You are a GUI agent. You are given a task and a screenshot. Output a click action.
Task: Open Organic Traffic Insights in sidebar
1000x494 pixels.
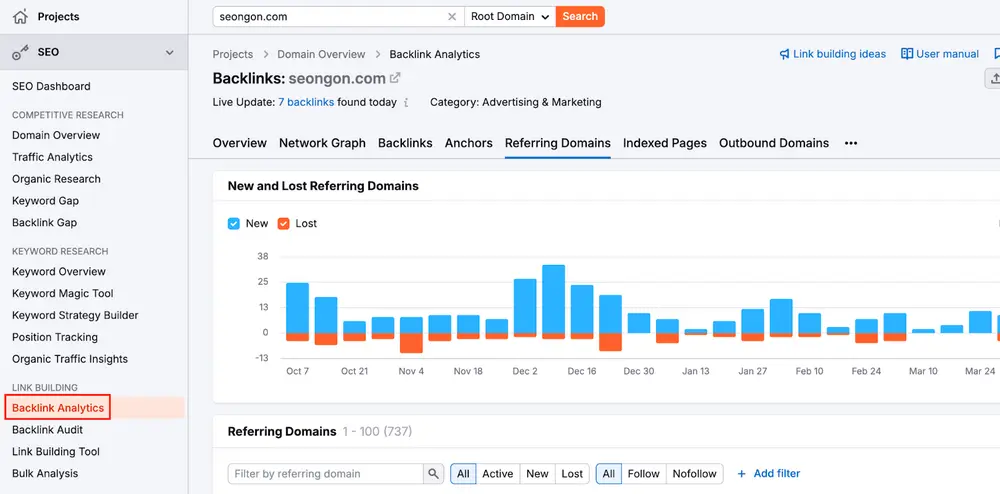[x=70, y=359]
